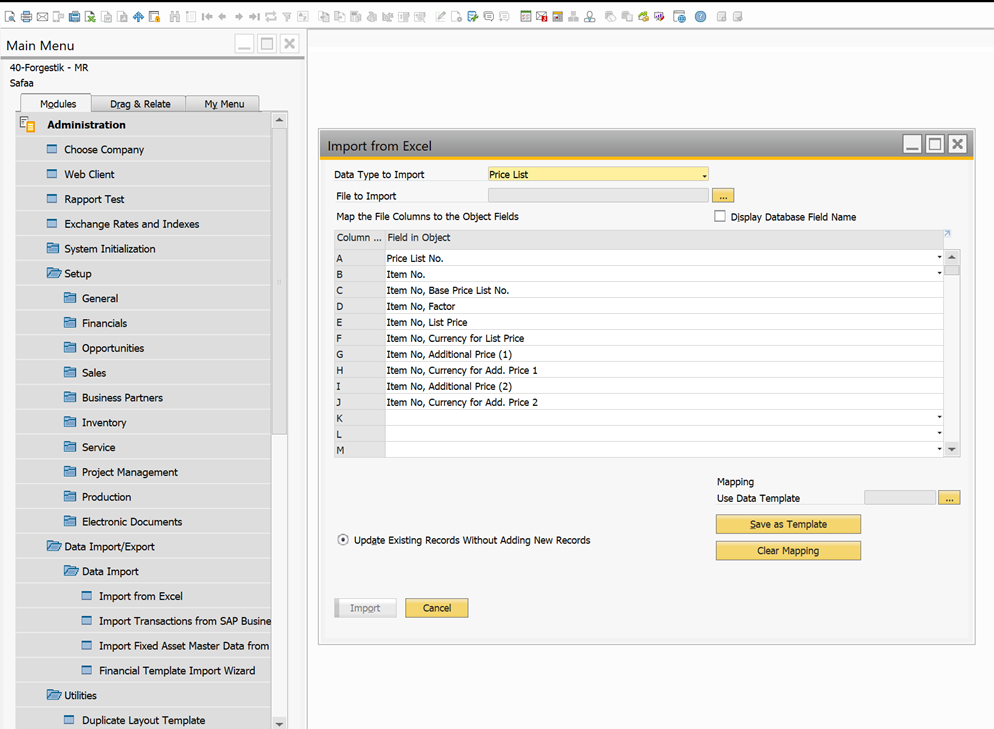Enable Display Database Field Name
Image resolution: width=994 pixels, height=729 pixels.
(x=720, y=216)
